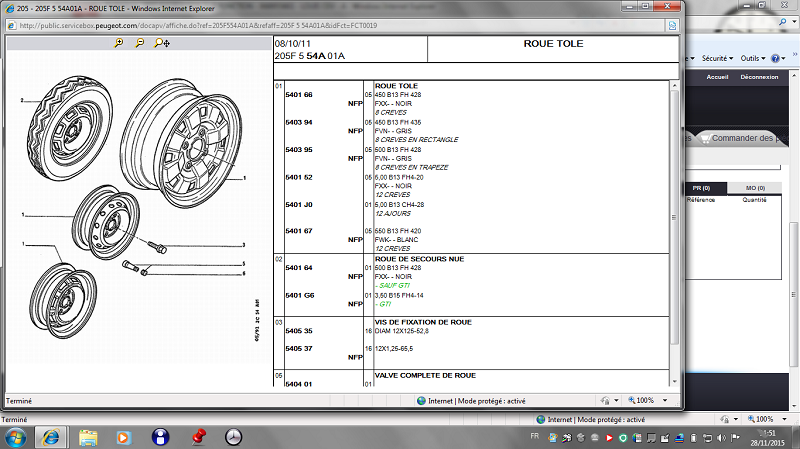Click the red play tray icon
Image resolution: width=800 pixels, height=449 pixels.
click(x=609, y=438)
